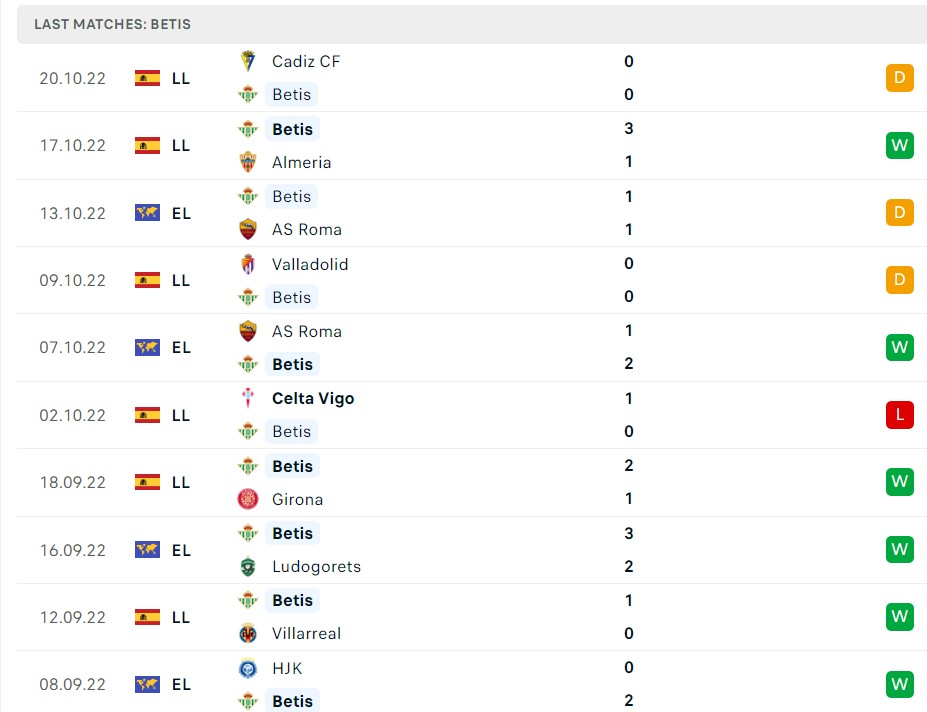Click the Celta Vigo crest
927x712 pixels.
tap(248, 398)
